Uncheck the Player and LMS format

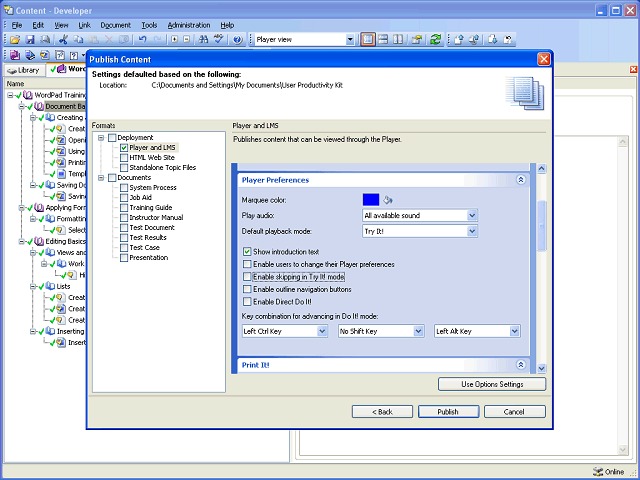click(124, 148)
